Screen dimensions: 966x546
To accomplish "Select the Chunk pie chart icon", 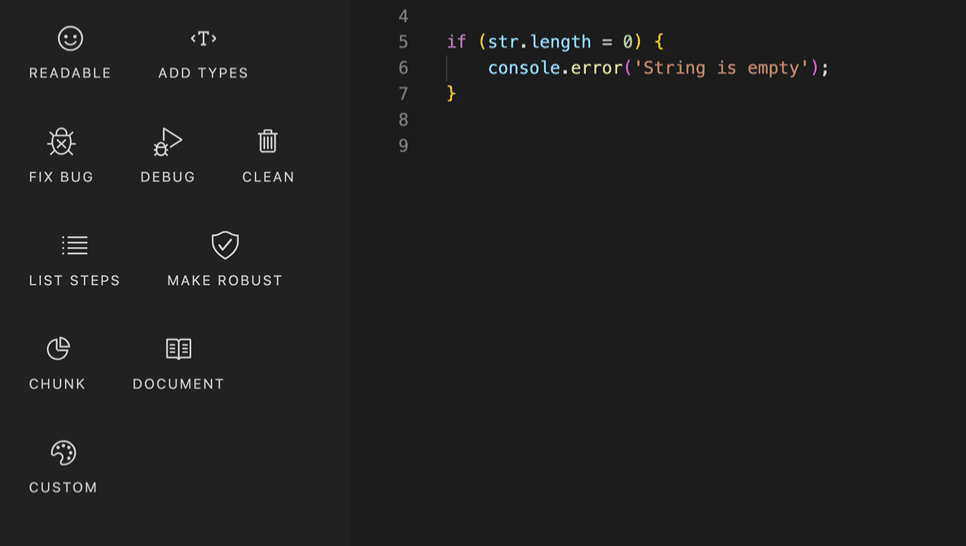I will [58, 348].
